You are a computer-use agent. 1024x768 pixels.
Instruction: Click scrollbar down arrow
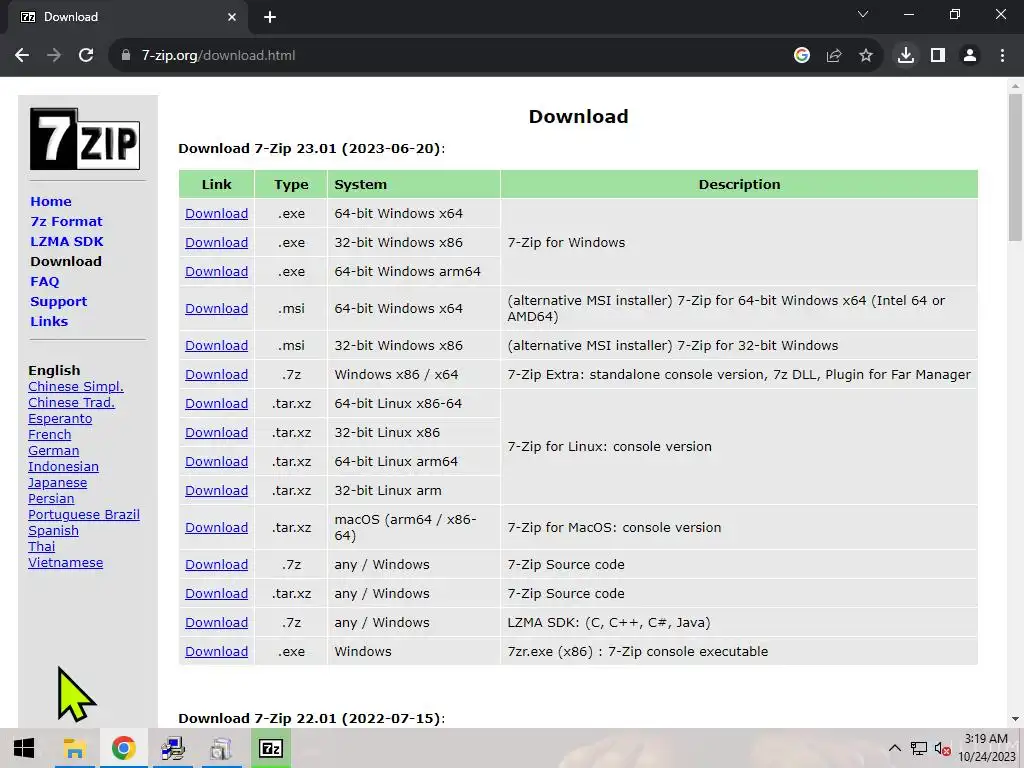coord(1015,720)
